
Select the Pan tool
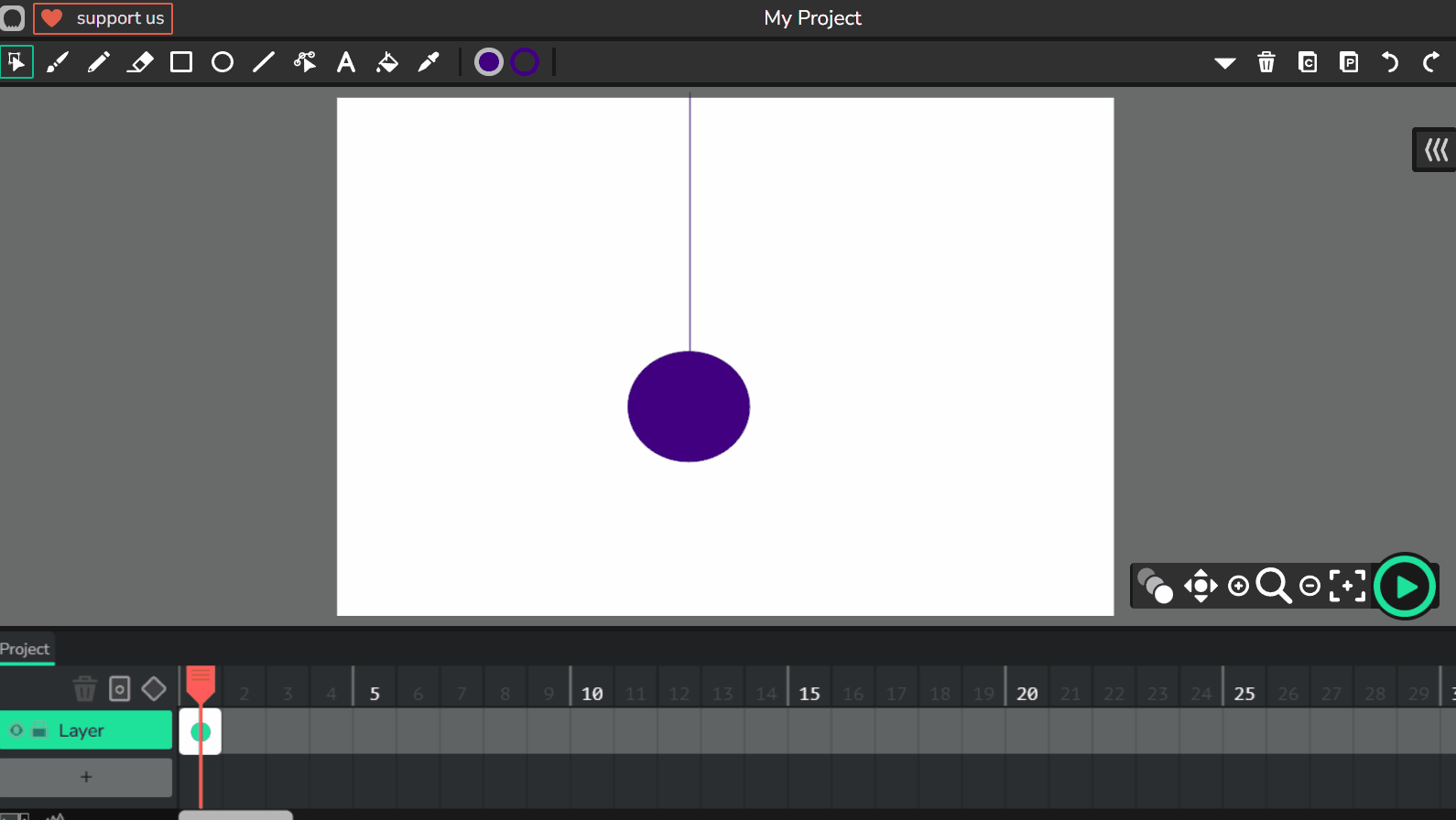[1201, 586]
